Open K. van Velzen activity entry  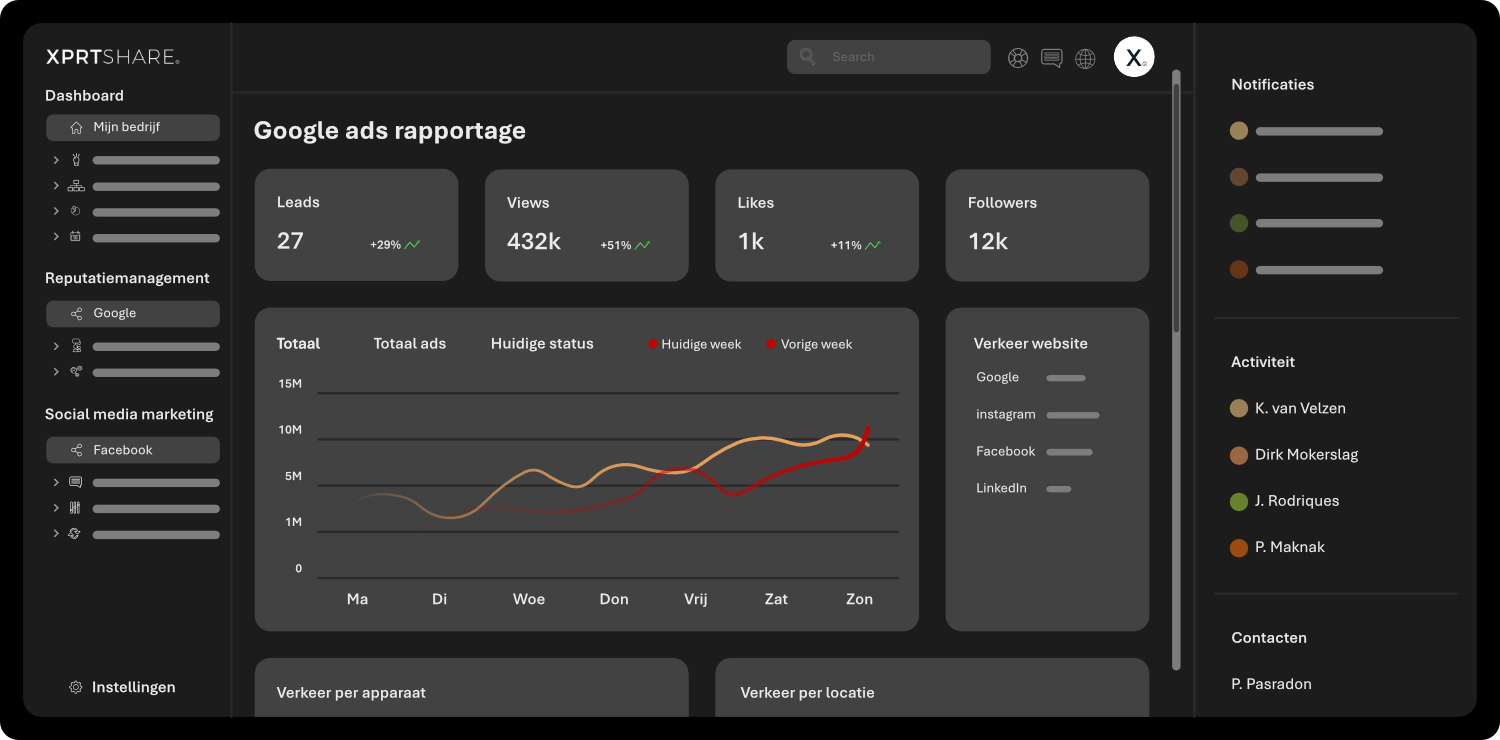pyautogui.click(x=1299, y=408)
